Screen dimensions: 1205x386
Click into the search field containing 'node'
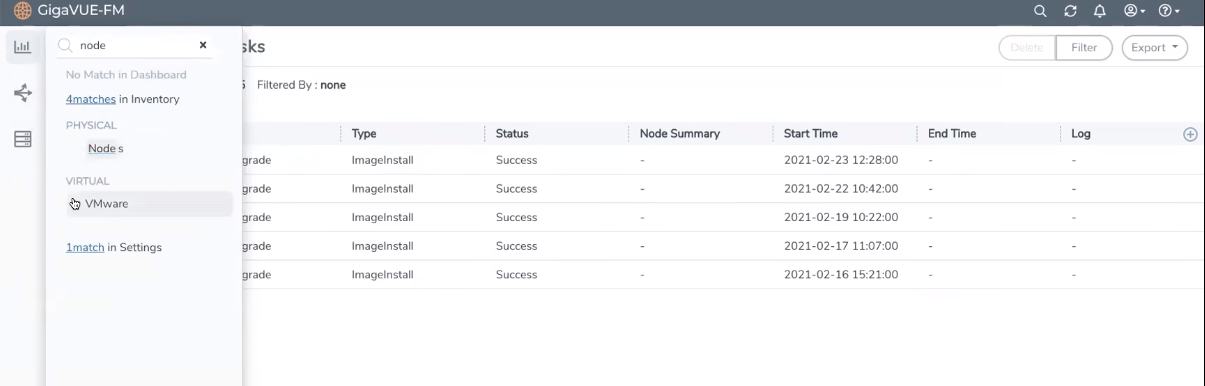pyautogui.click(x=135, y=45)
